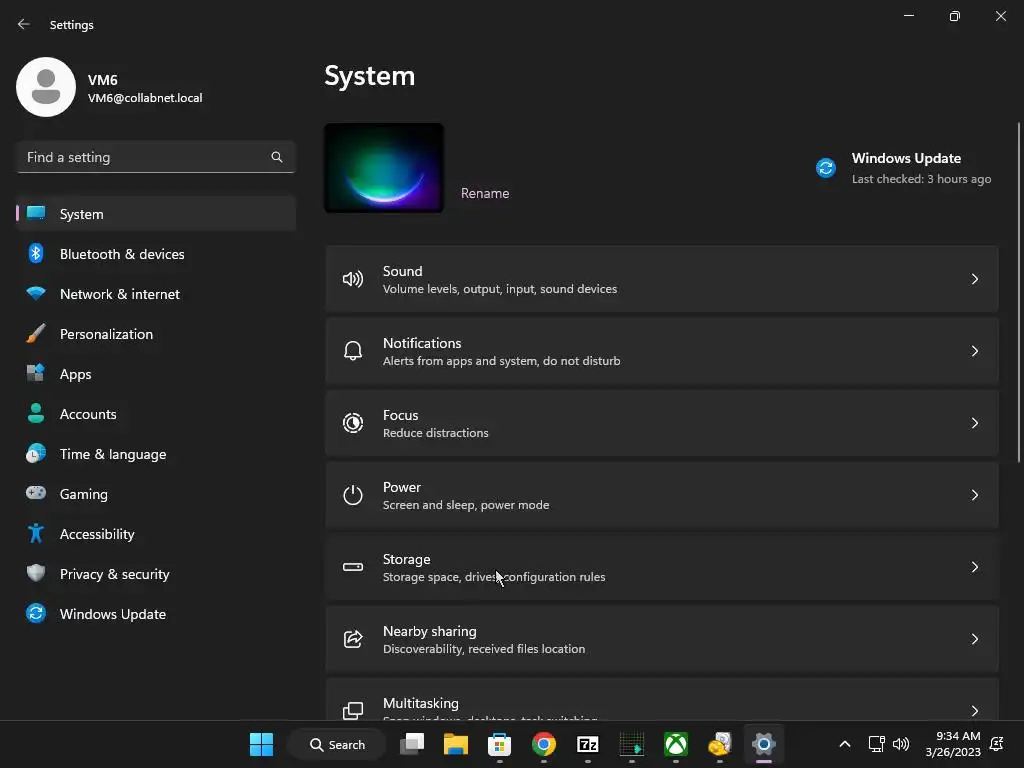The image size is (1024, 768).
Task: Click the System monitor icon in sidebar
Action: tap(36, 214)
